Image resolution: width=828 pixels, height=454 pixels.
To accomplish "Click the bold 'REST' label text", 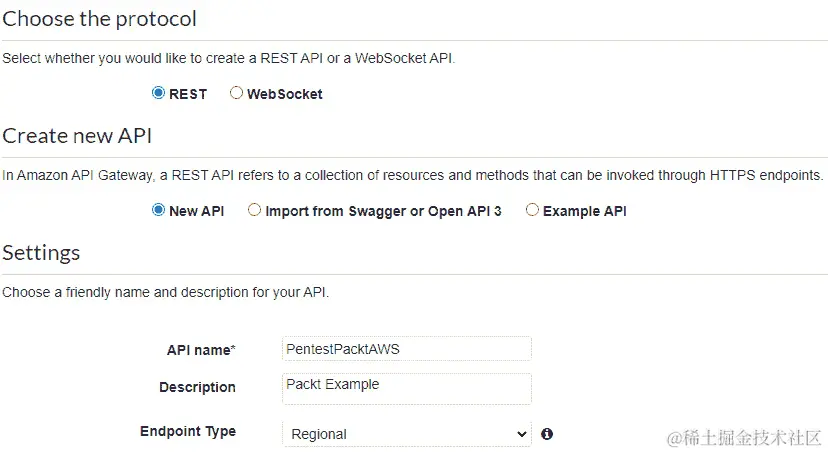I will (x=188, y=94).
